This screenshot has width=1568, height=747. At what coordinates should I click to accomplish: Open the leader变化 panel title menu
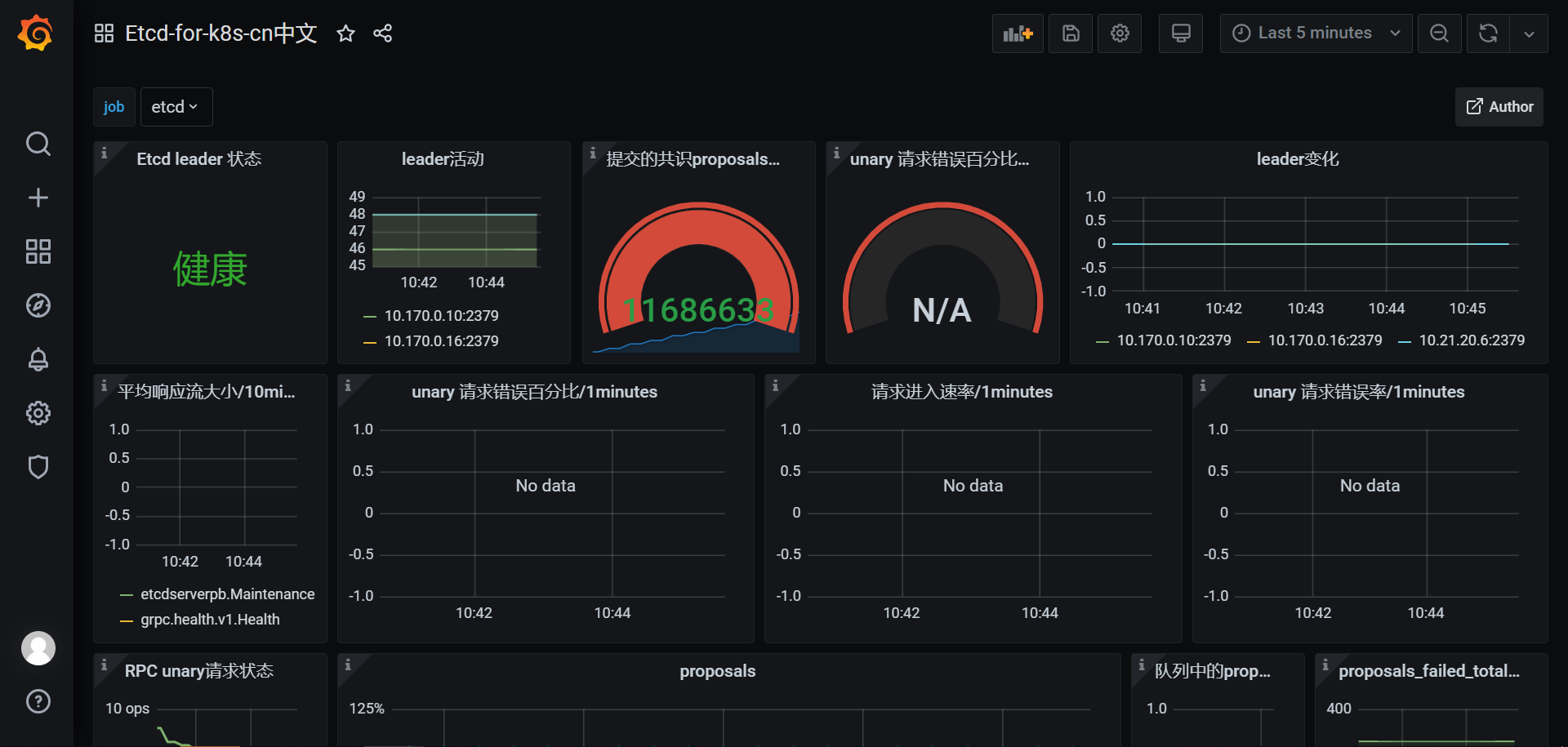[1297, 159]
